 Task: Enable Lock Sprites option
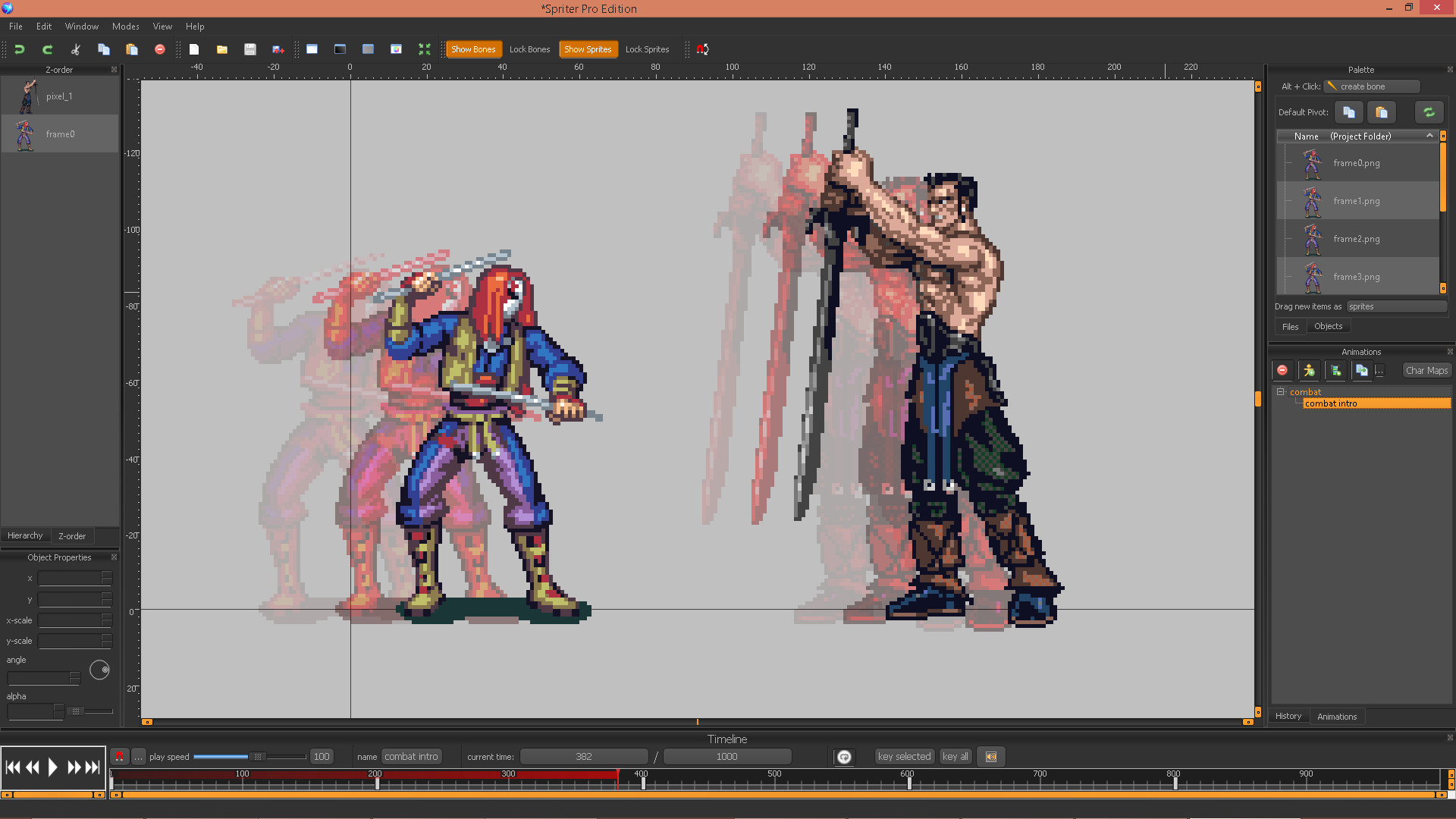point(647,49)
